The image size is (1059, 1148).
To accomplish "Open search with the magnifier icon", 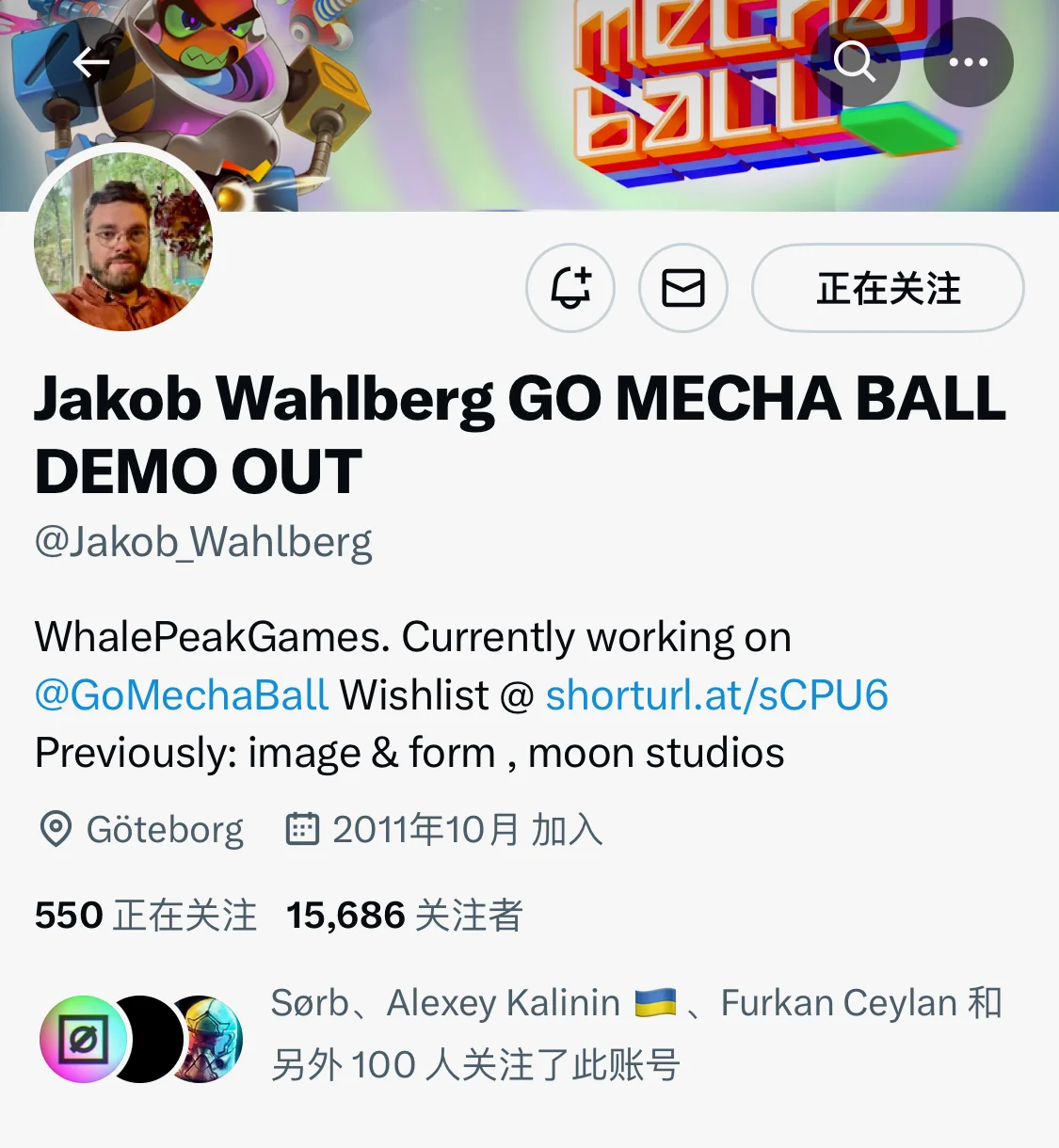I will coord(855,63).
